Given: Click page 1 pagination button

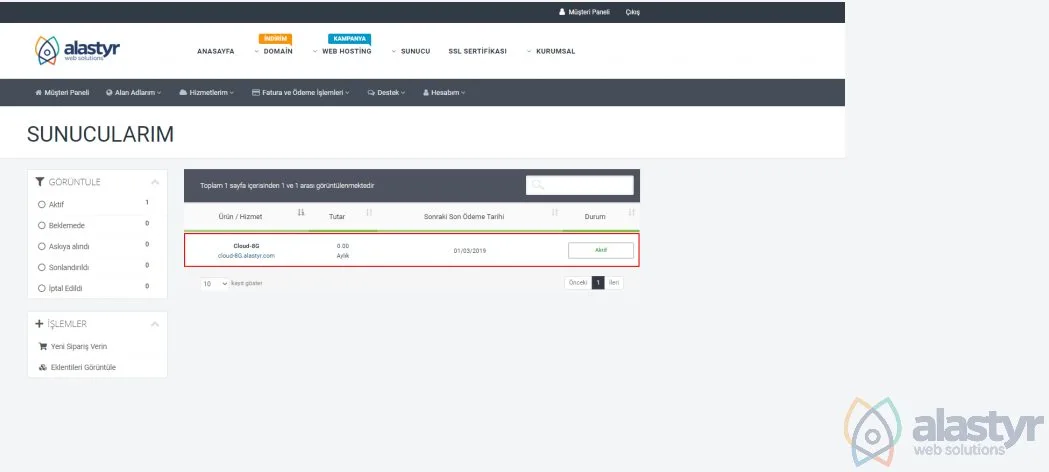Looking at the screenshot, I should tap(598, 283).
